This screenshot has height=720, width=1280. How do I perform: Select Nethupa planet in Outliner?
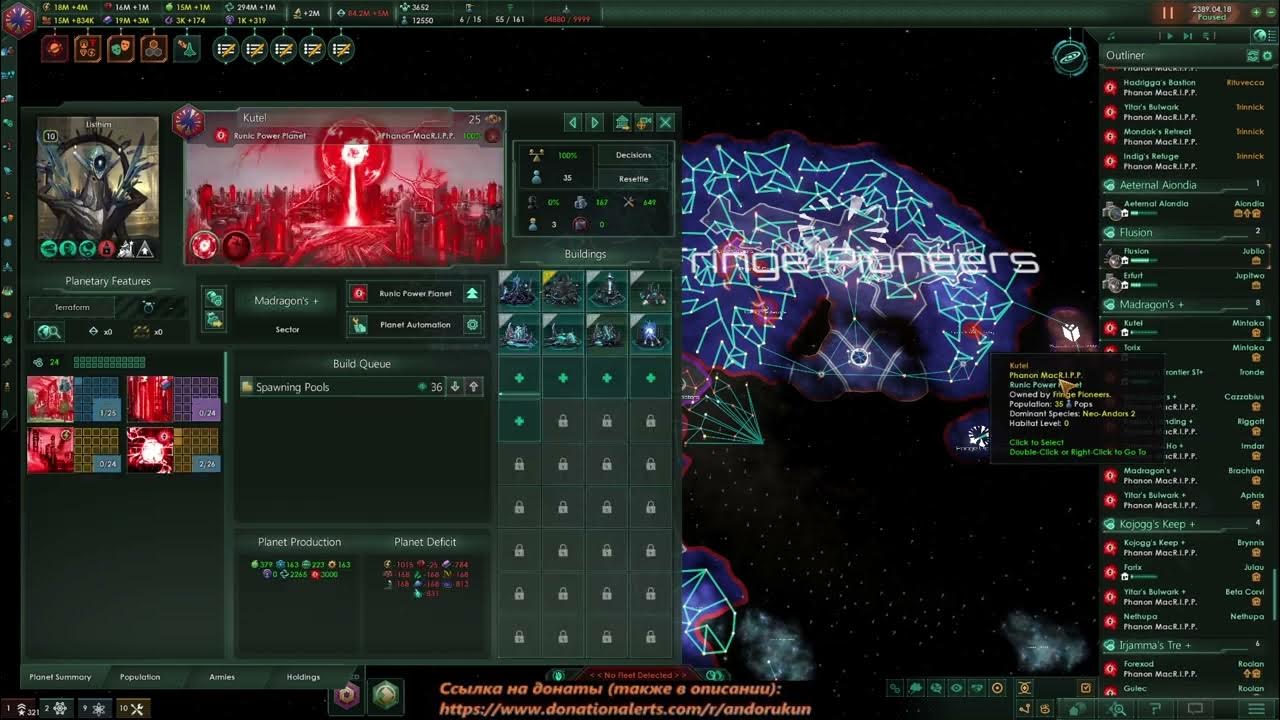pyautogui.click(x=1186, y=621)
